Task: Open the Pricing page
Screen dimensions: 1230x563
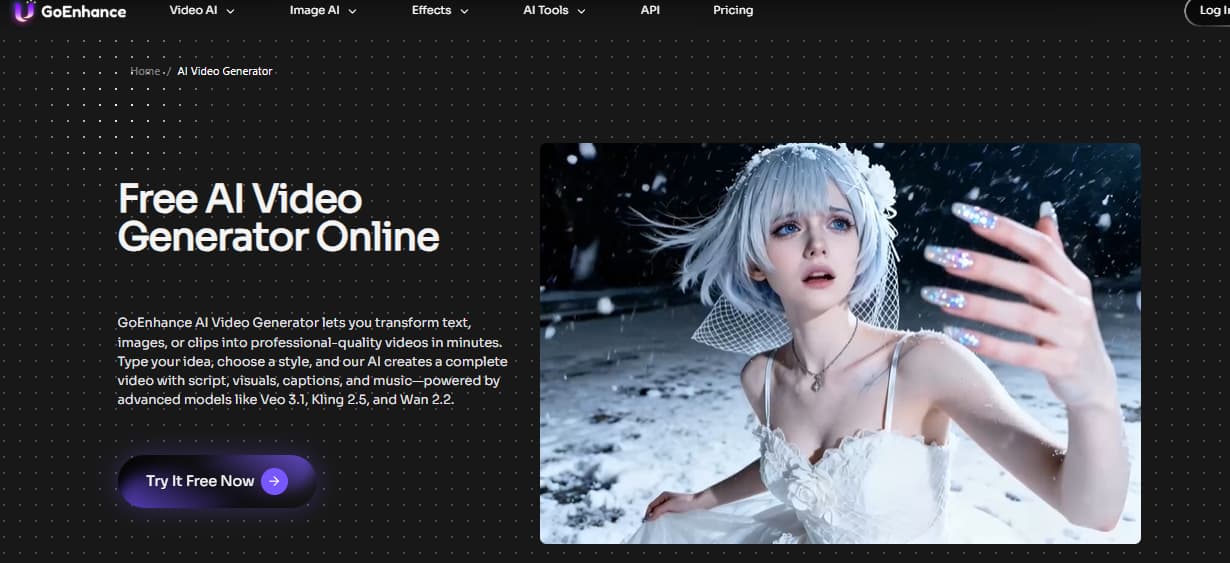Action: (x=733, y=10)
